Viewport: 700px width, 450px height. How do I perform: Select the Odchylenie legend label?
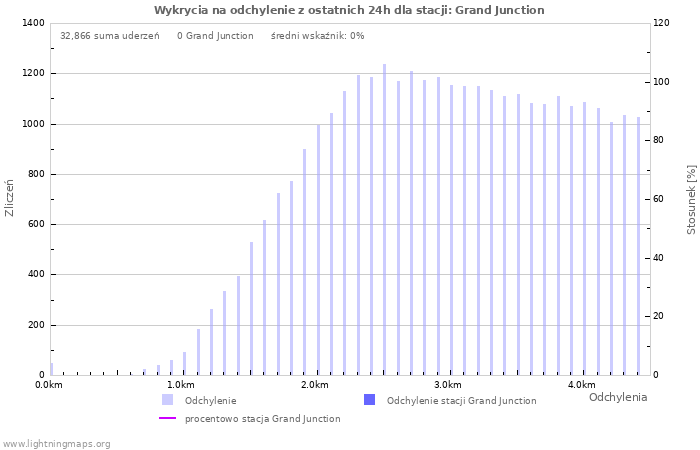pyautogui.click(x=210, y=400)
